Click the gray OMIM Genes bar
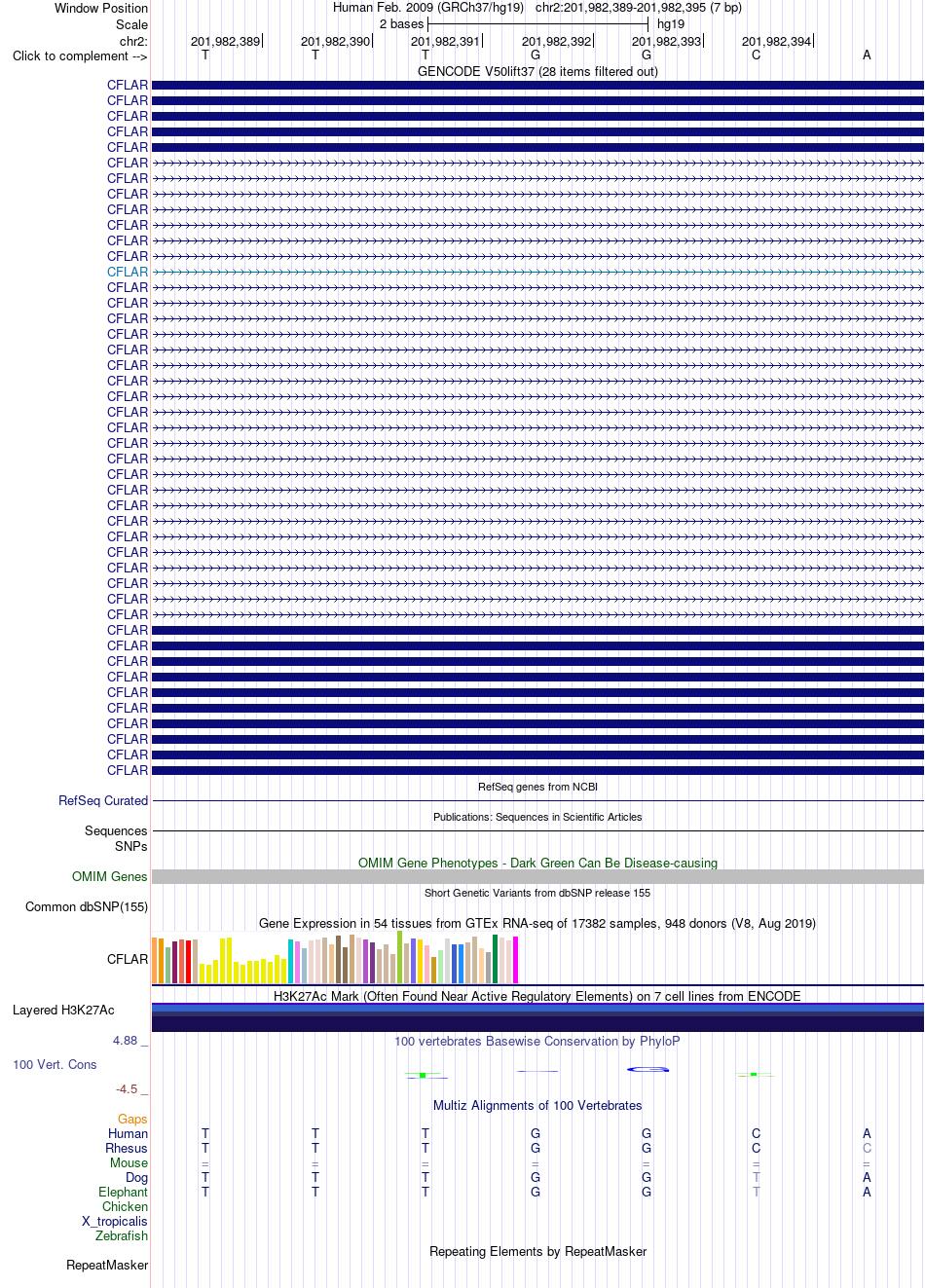 pos(537,876)
